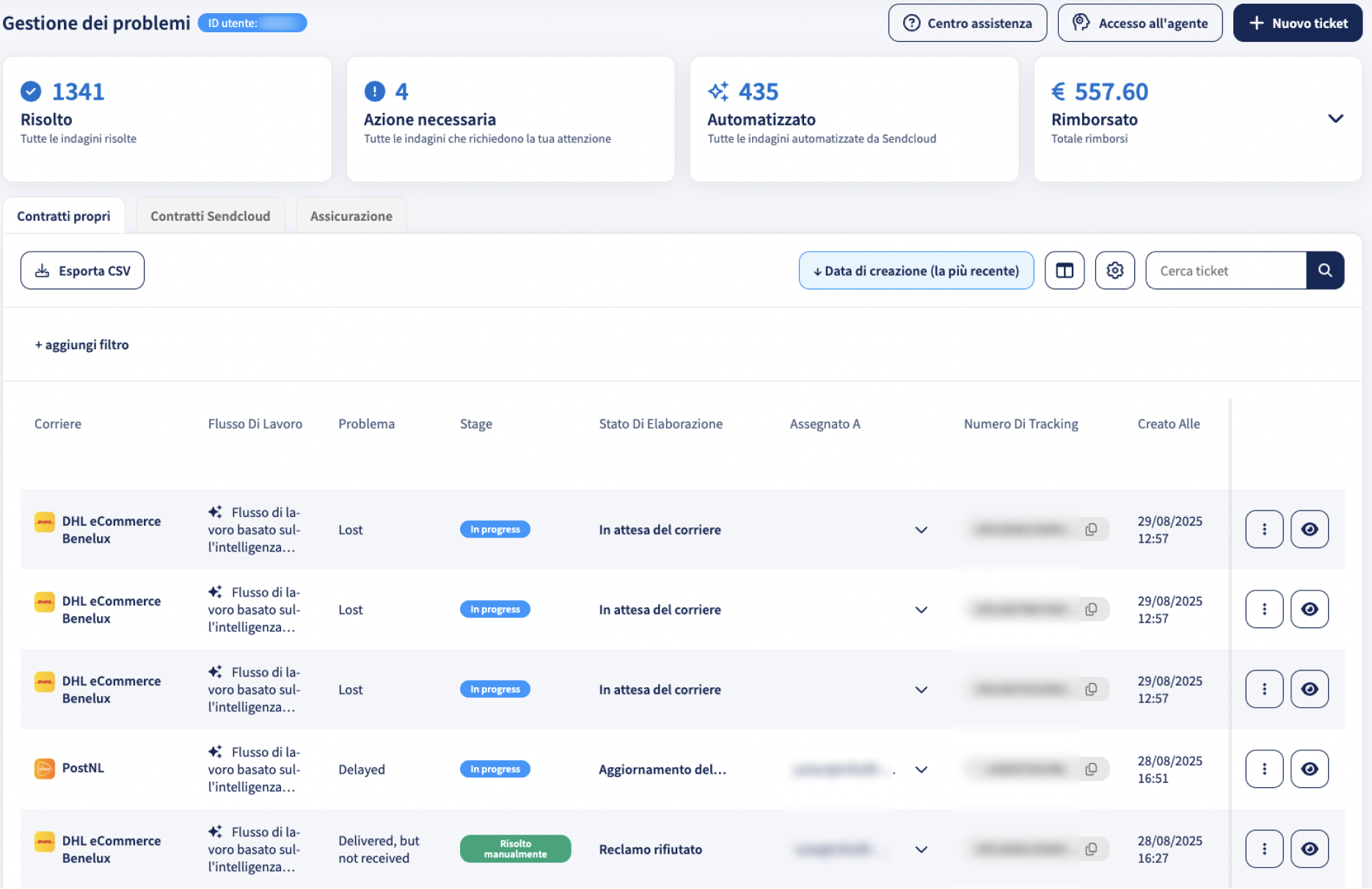View the Reclamo rifiutato ticket via eye

[1310, 849]
